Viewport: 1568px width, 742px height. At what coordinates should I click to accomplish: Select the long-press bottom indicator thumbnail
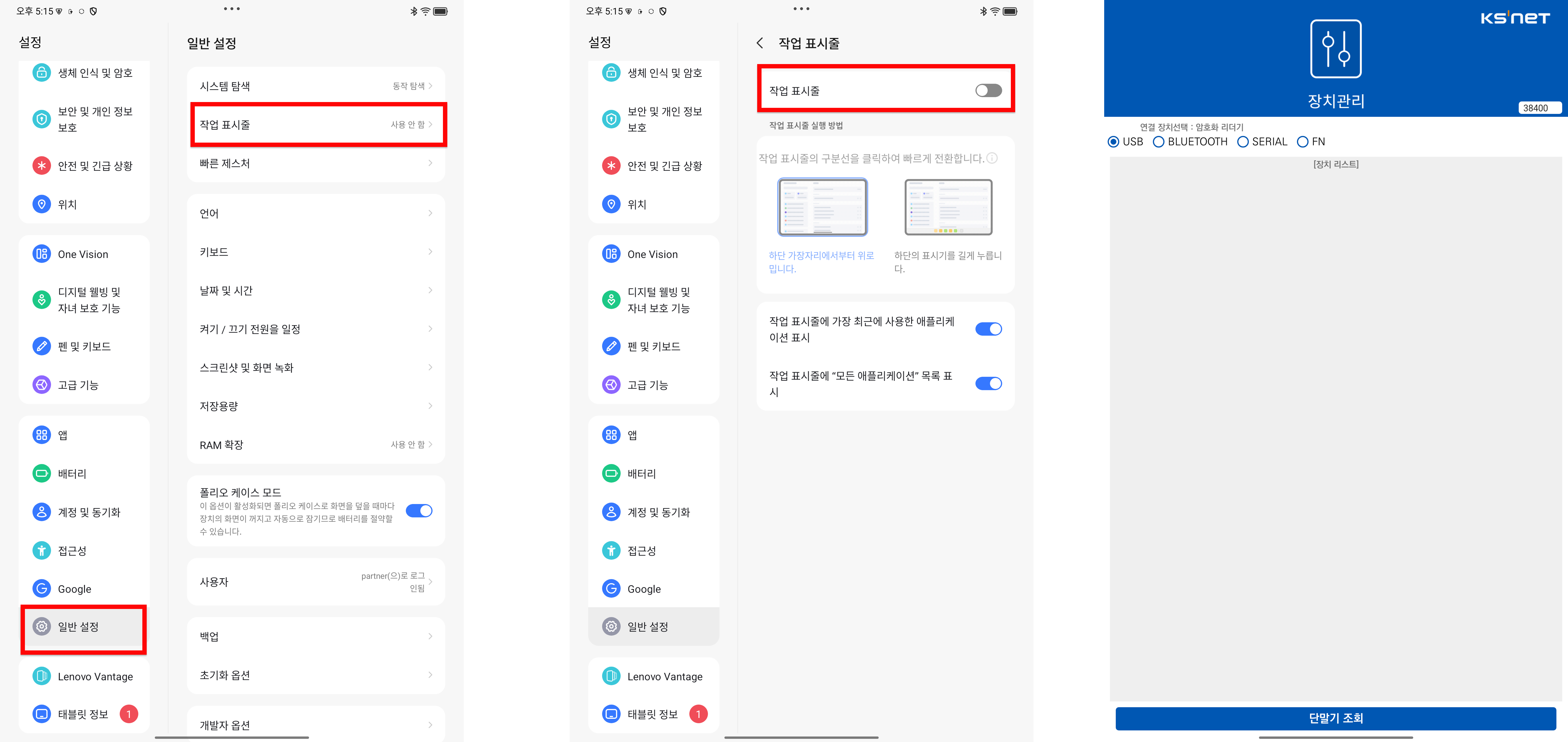948,208
